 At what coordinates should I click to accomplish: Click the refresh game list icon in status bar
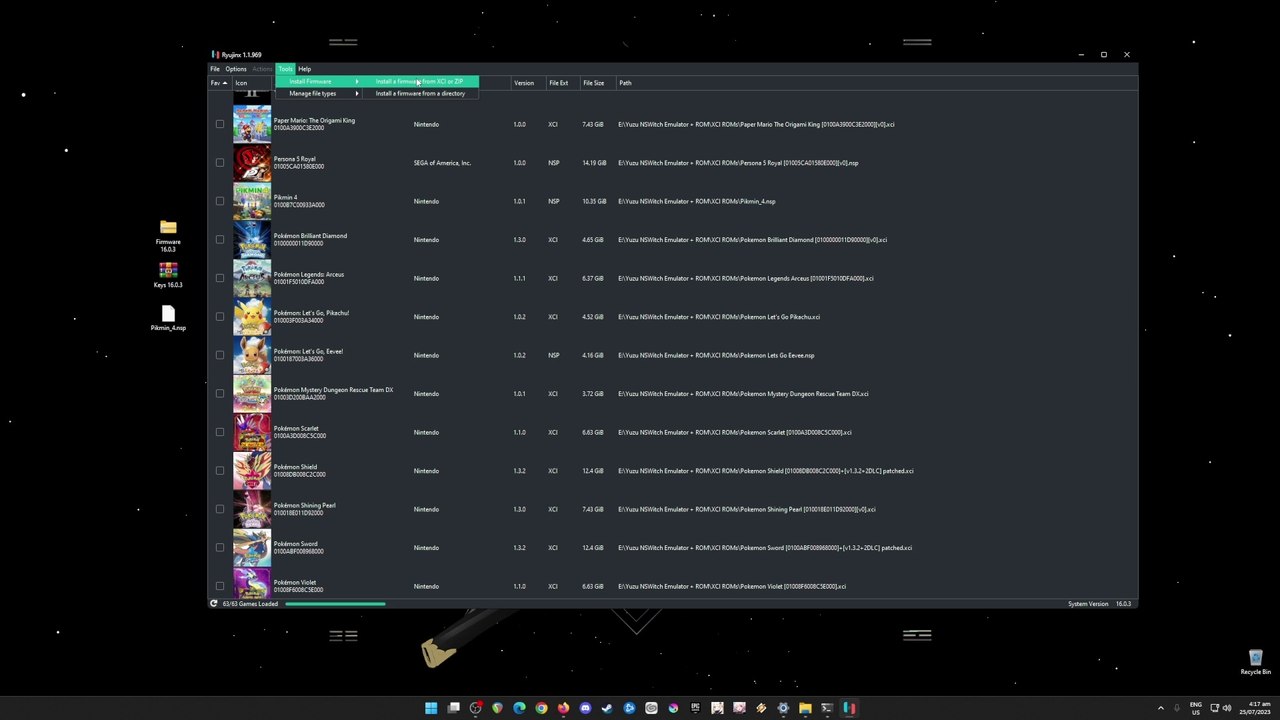pos(214,604)
